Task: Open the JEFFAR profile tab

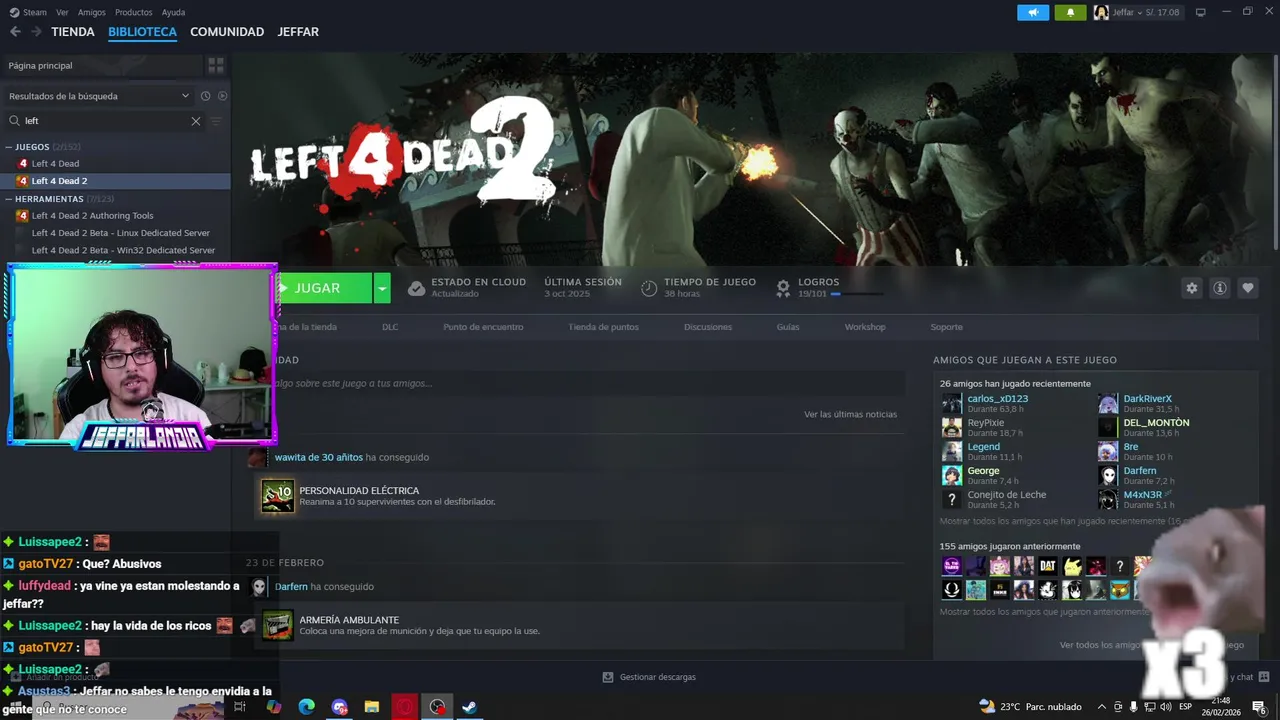Action: [x=298, y=32]
